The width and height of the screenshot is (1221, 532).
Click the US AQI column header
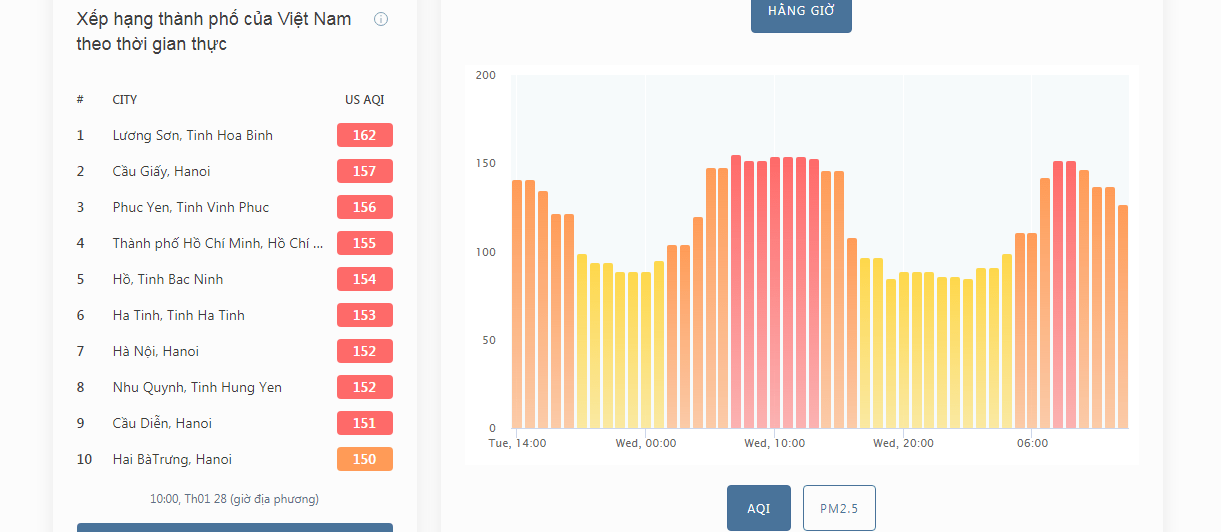[365, 100]
